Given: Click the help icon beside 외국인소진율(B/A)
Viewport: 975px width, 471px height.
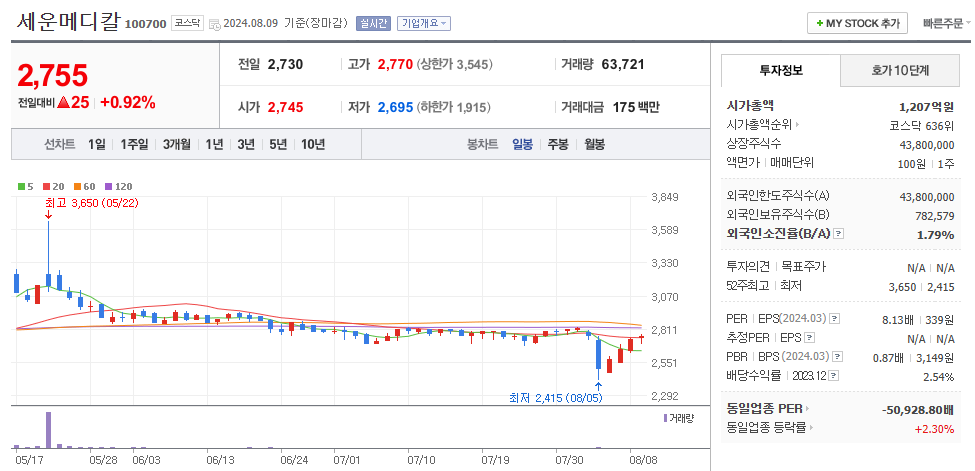Looking at the screenshot, I should 839,234.
